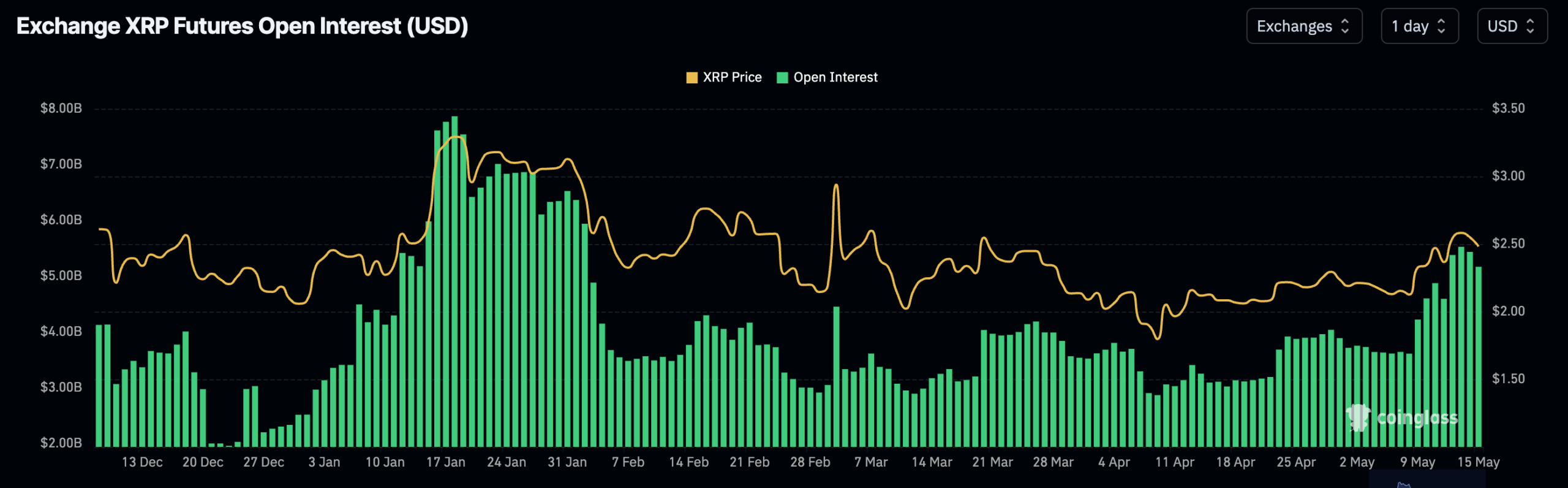Click the $3.00 price axis label
1568x488 pixels.
1509,176
